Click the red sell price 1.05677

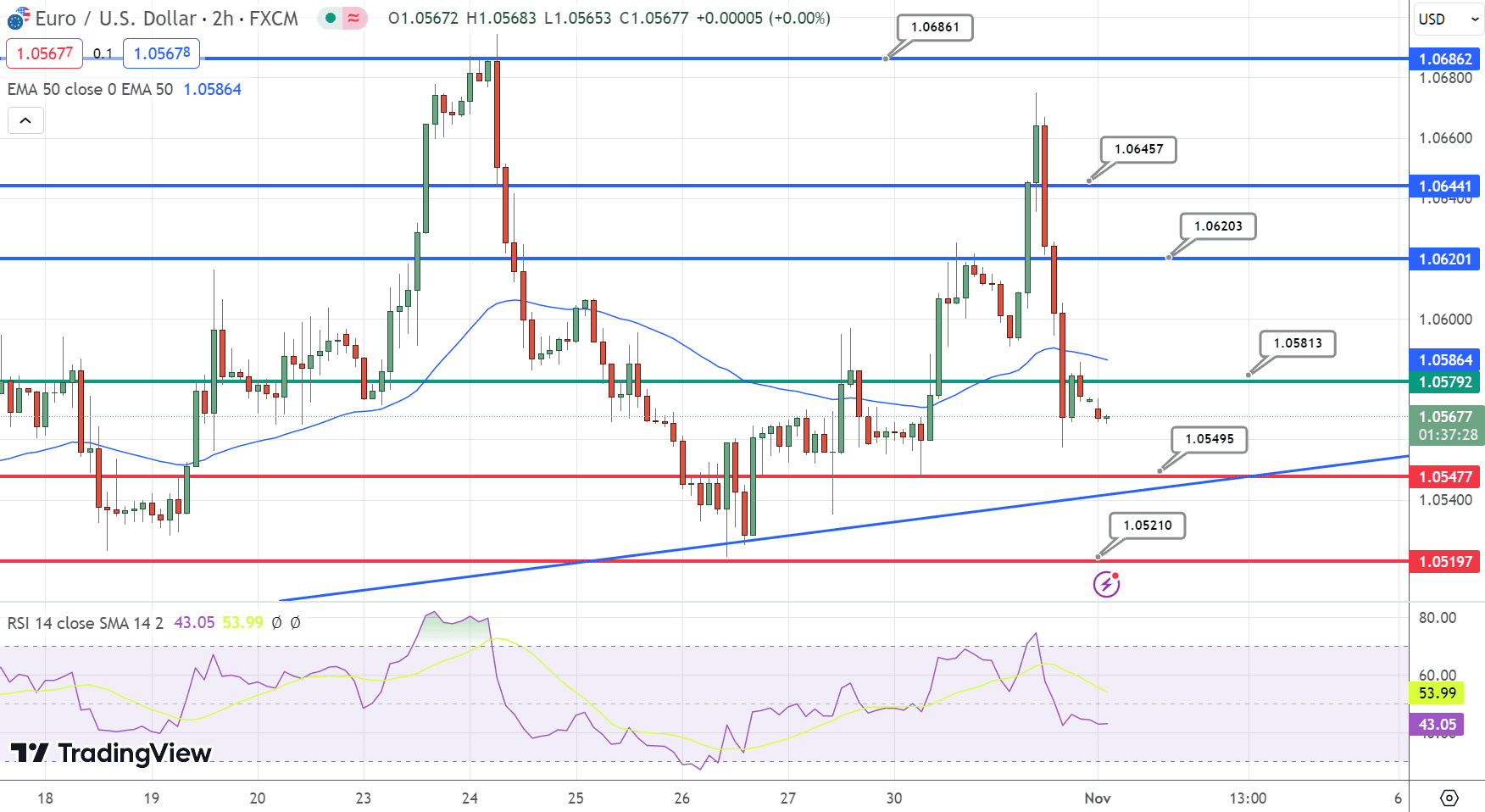[x=44, y=53]
